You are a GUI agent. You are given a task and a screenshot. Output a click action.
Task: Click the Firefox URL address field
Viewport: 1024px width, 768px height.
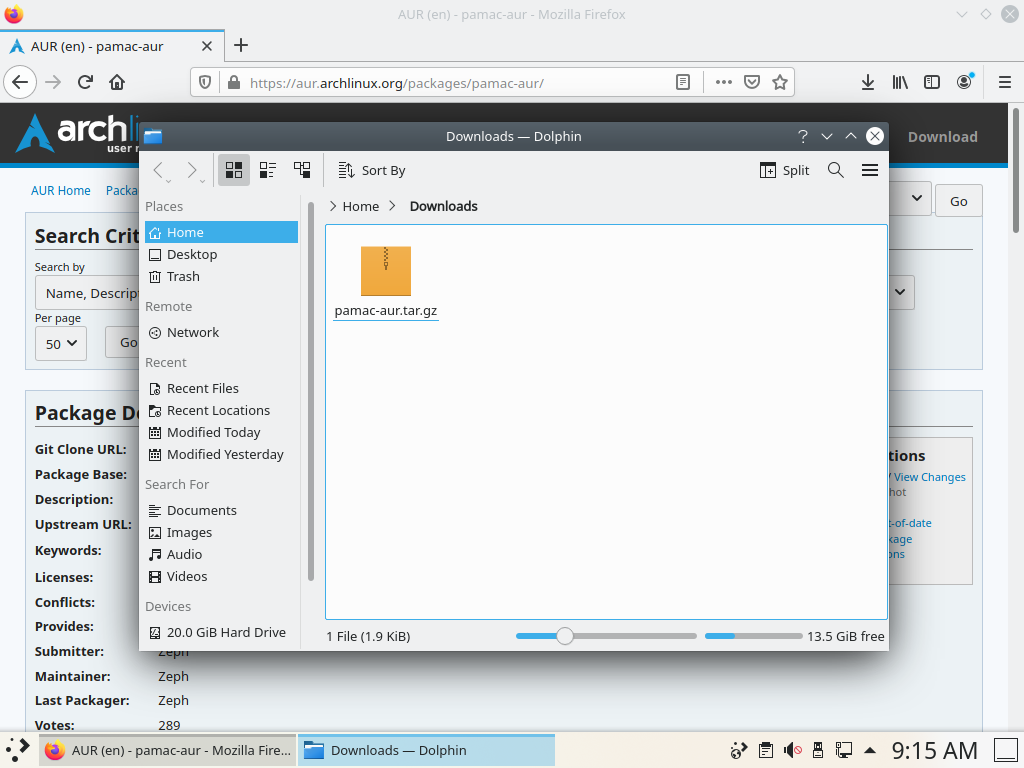tap(457, 83)
